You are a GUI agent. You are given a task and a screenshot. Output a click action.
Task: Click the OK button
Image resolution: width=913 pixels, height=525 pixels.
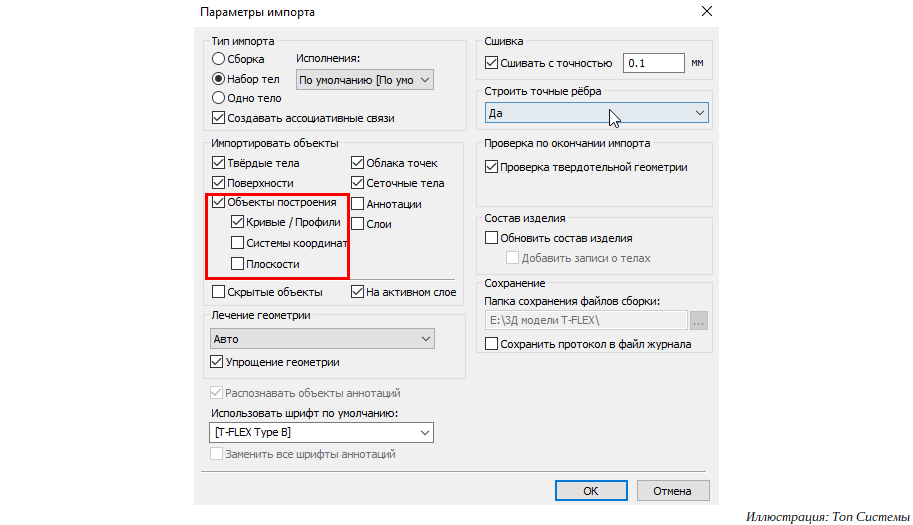[591, 491]
